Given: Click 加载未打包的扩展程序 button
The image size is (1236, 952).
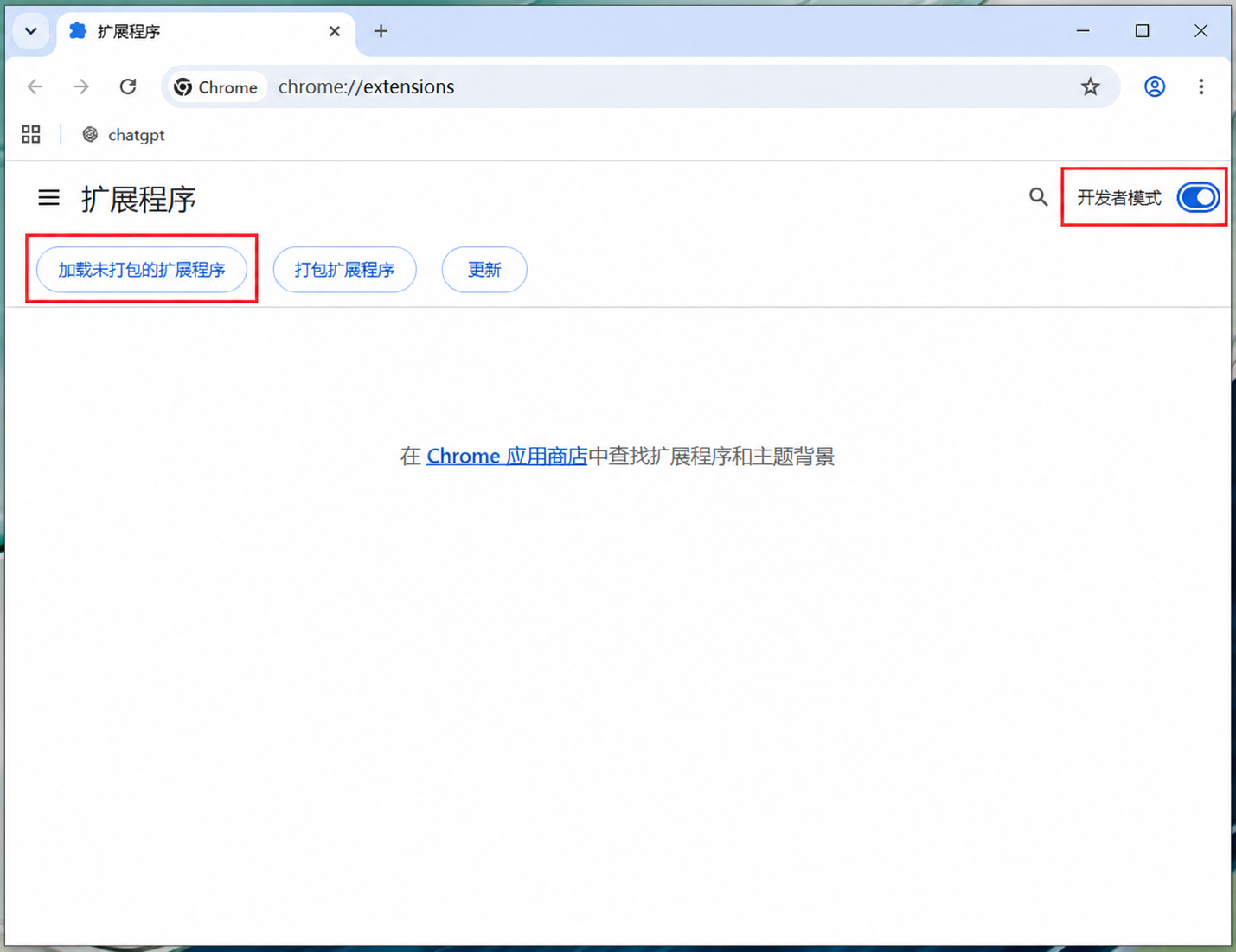Looking at the screenshot, I should tap(142, 270).
